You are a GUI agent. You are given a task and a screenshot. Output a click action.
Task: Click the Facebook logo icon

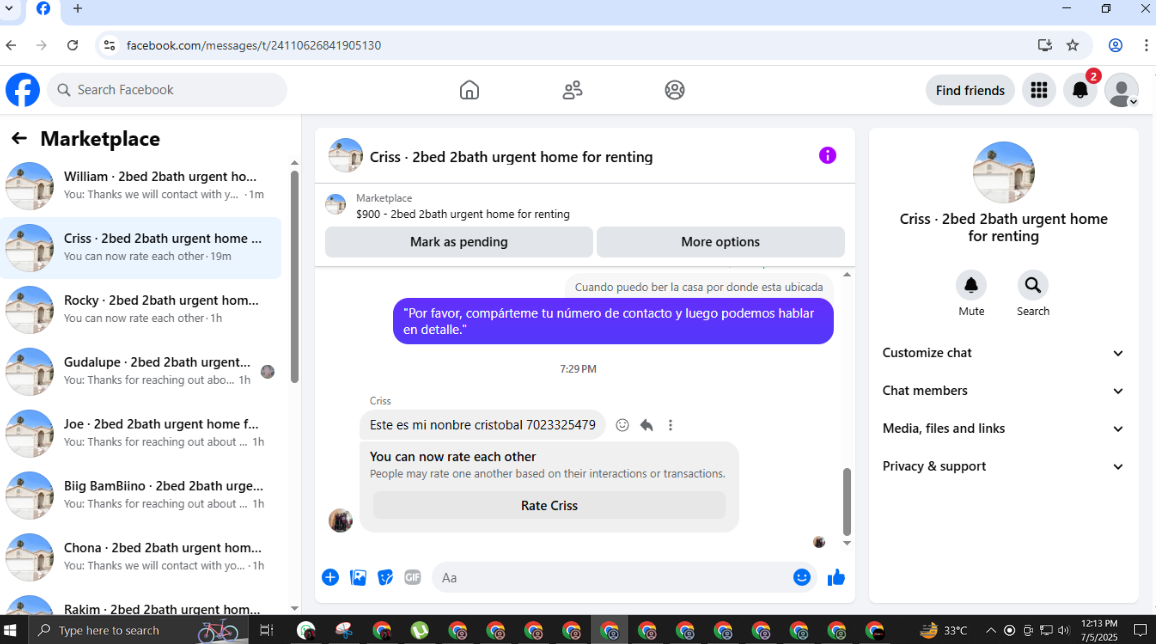[23, 90]
